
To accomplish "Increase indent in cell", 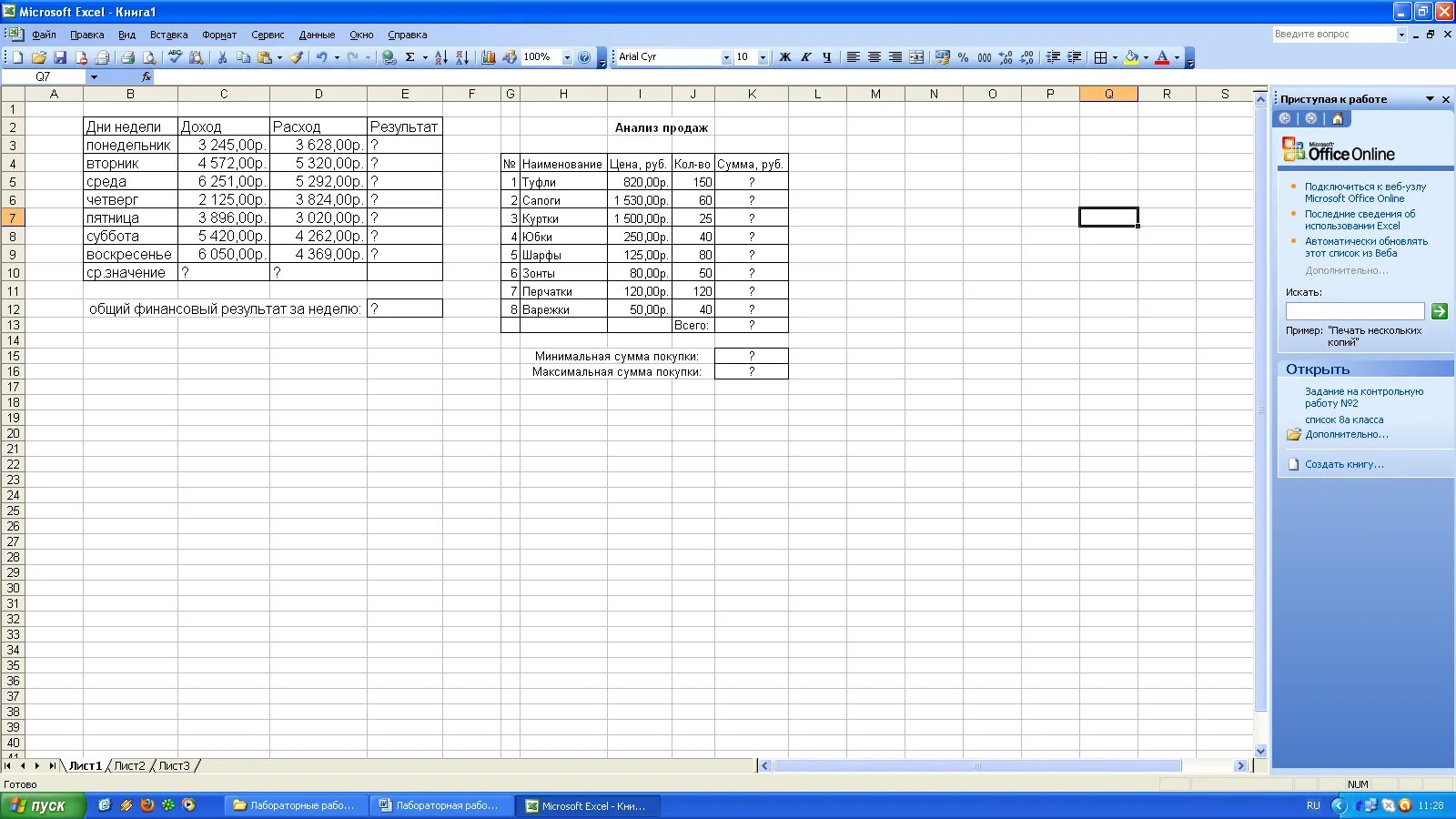I will [x=1074, y=57].
